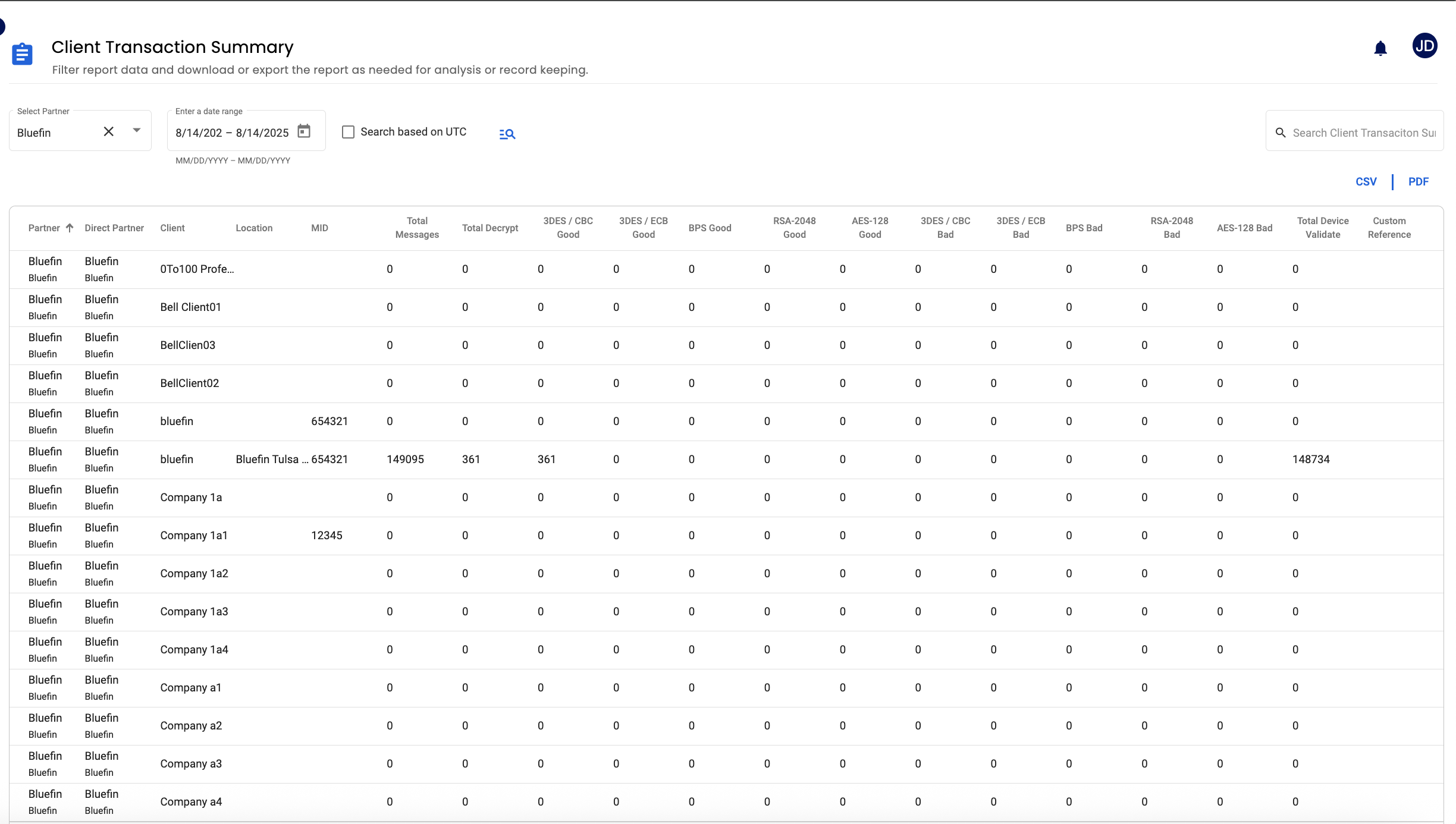The image size is (1456, 824).
Task: Sort by MID column header
Action: pos(319,228)
